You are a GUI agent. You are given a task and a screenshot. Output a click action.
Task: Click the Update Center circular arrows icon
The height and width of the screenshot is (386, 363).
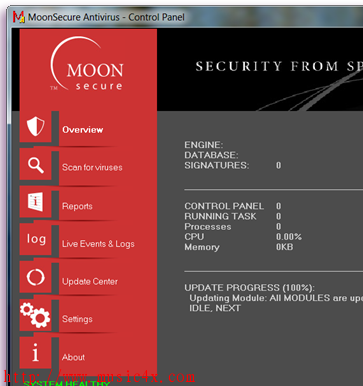click(36, 277)
